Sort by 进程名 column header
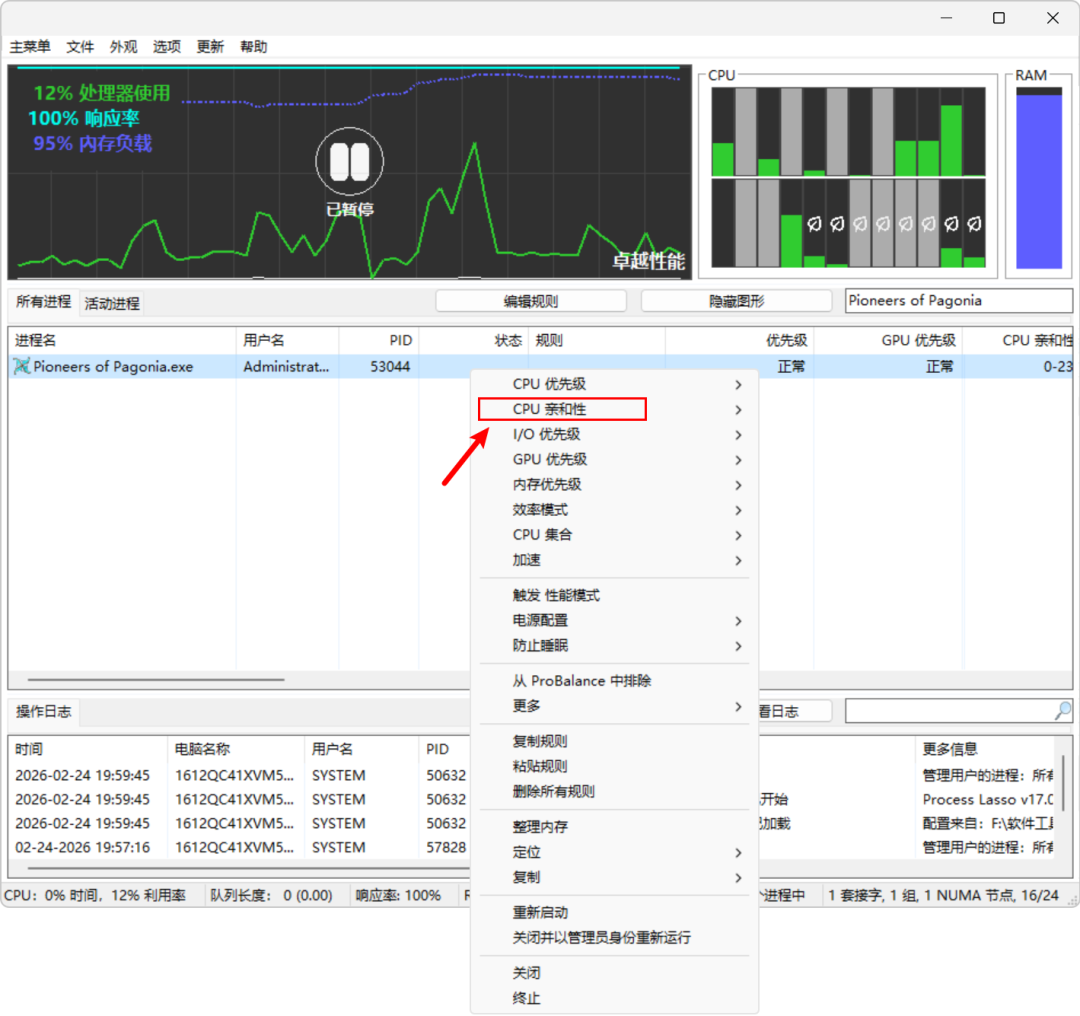This screenshot has height=1016, width=1080. coord(123,340)
